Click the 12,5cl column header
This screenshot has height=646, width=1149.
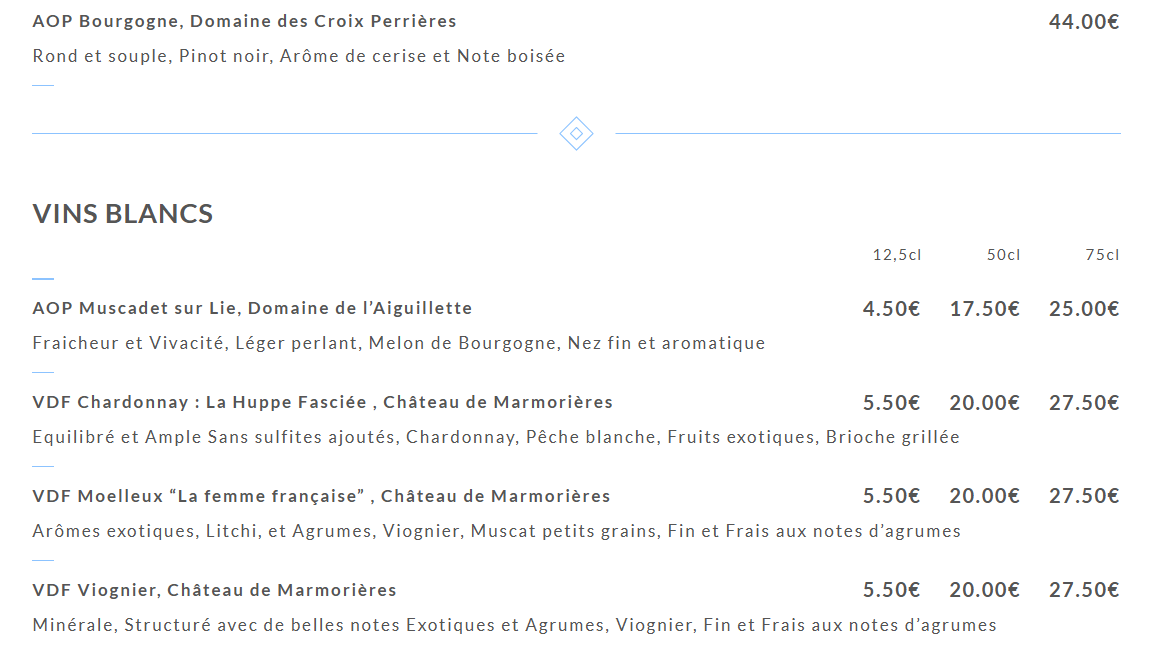[897, 255]
